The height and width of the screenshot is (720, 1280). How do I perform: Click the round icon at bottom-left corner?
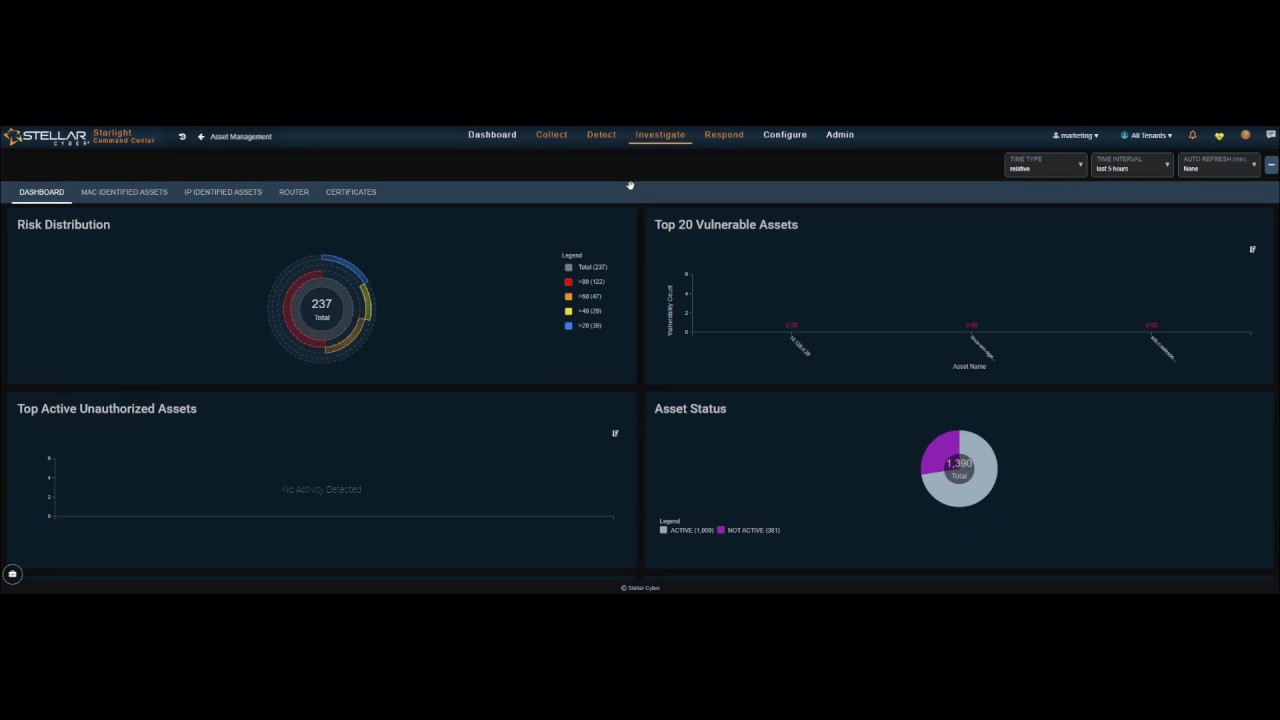(12, 574)
